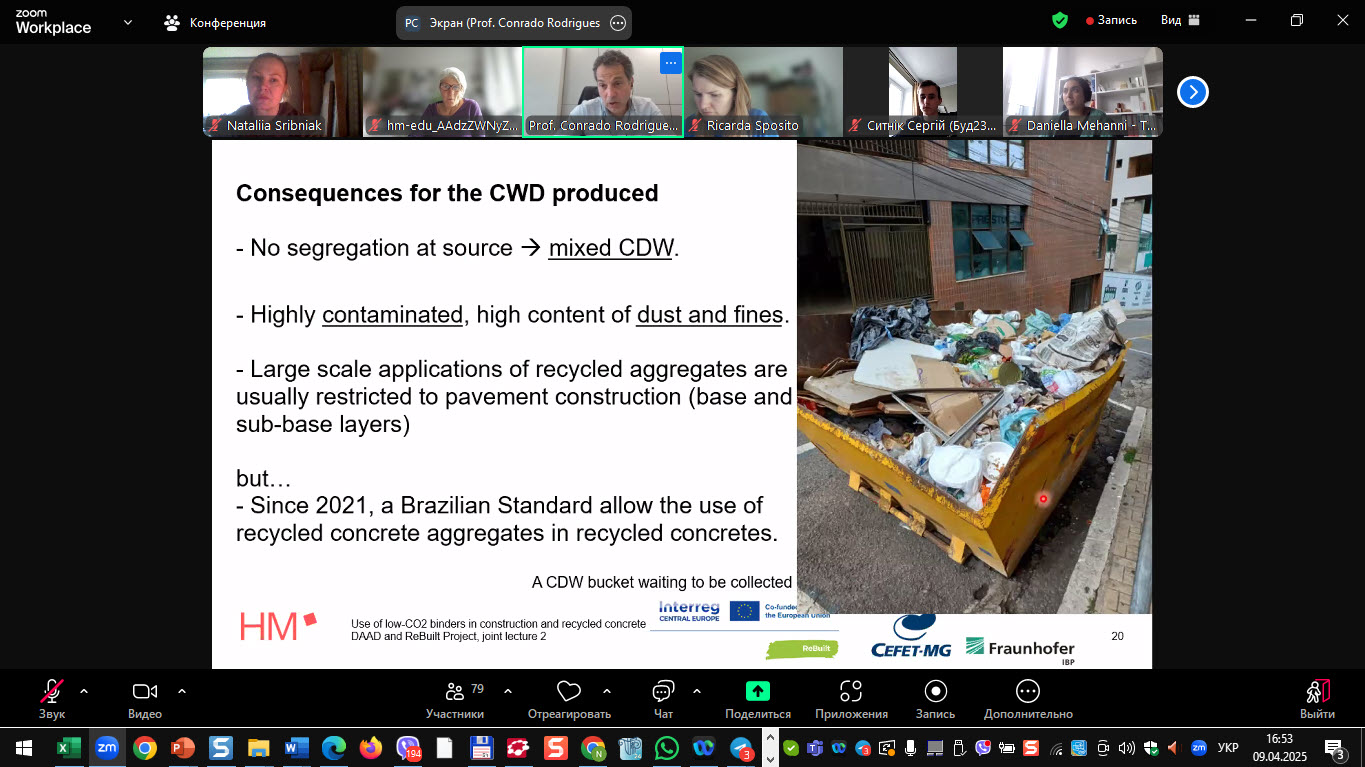Open Excel from the Windows taskbar
The width and height of the screenshot is (1365, 767).
coord(68,747)
